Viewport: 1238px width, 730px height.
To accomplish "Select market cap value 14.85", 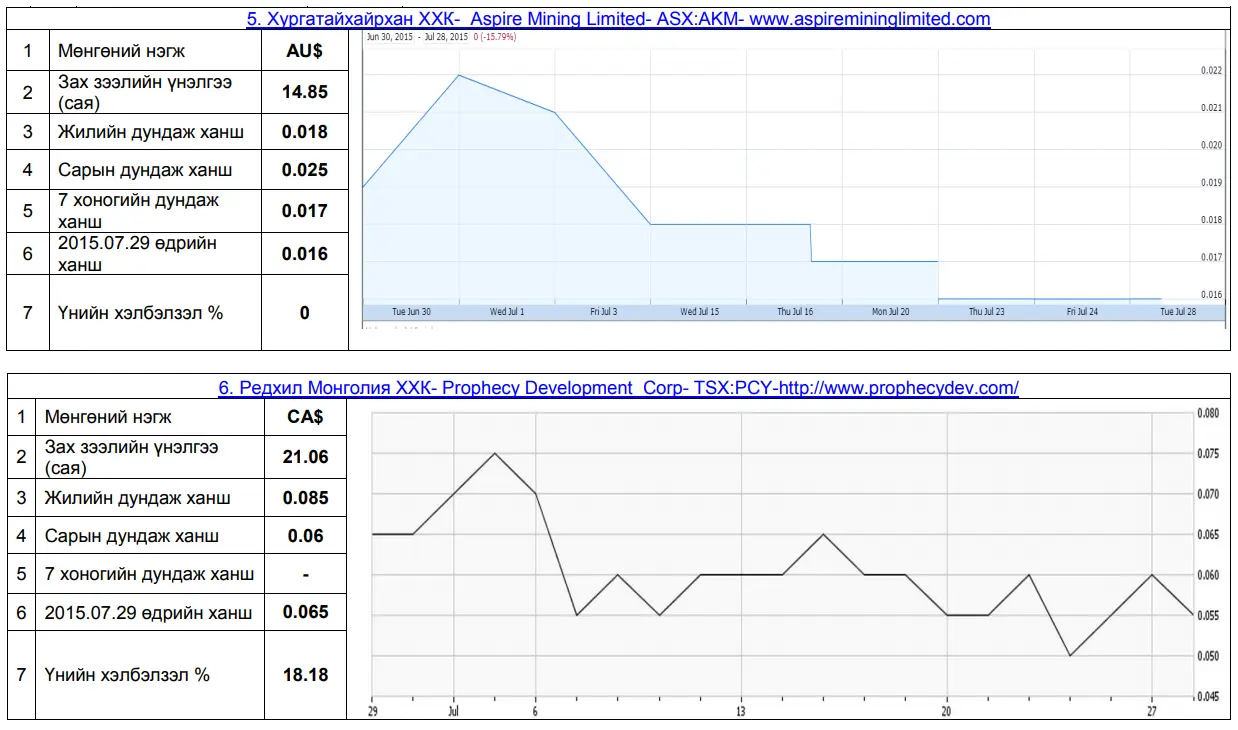I will pyautogui.click(x=304, y=92).
